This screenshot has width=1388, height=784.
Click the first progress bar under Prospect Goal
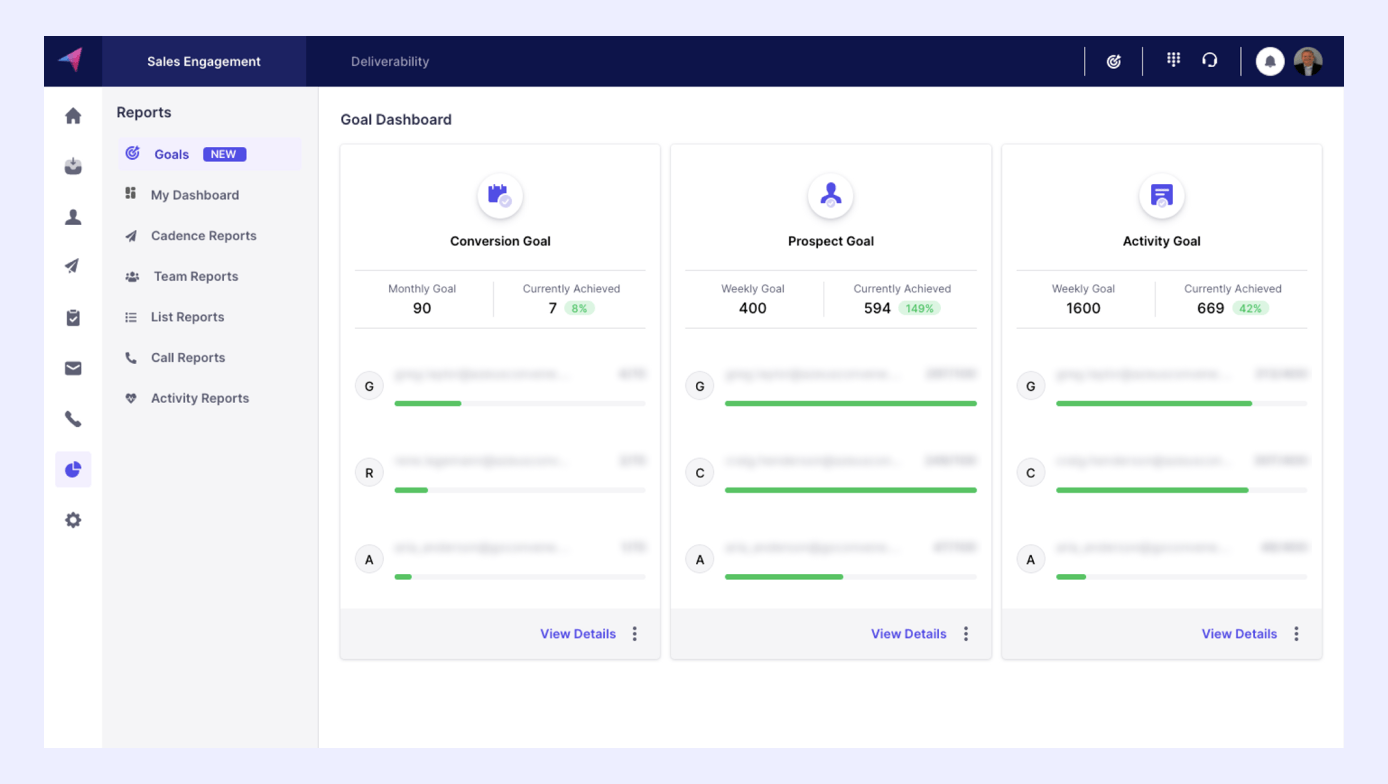tap(850, 403)
